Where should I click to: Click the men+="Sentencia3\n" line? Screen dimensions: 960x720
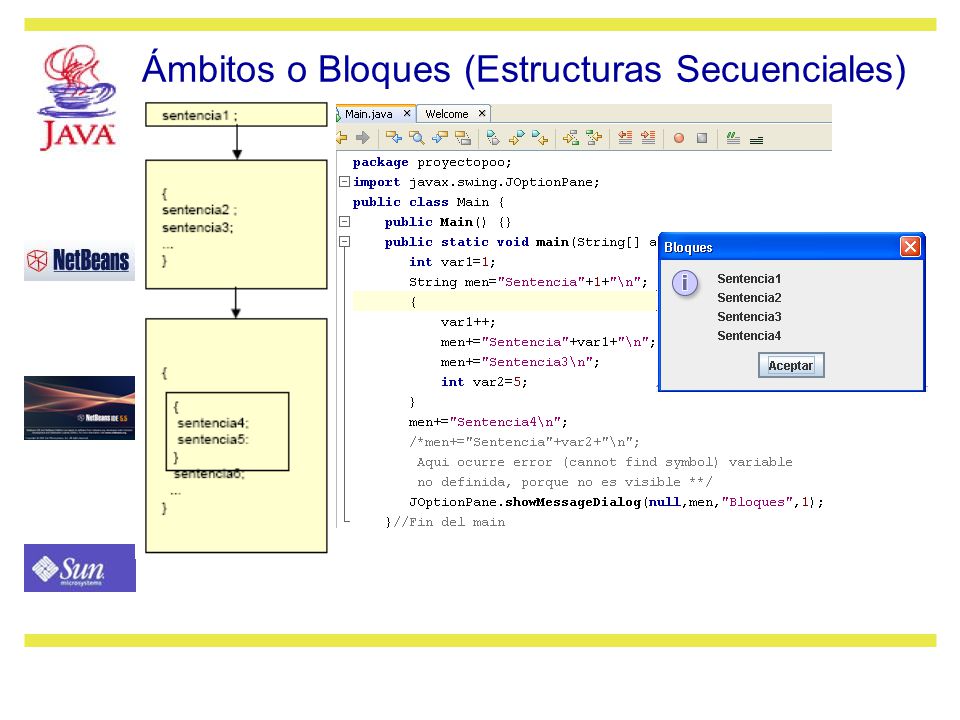(x=520, y=362)
